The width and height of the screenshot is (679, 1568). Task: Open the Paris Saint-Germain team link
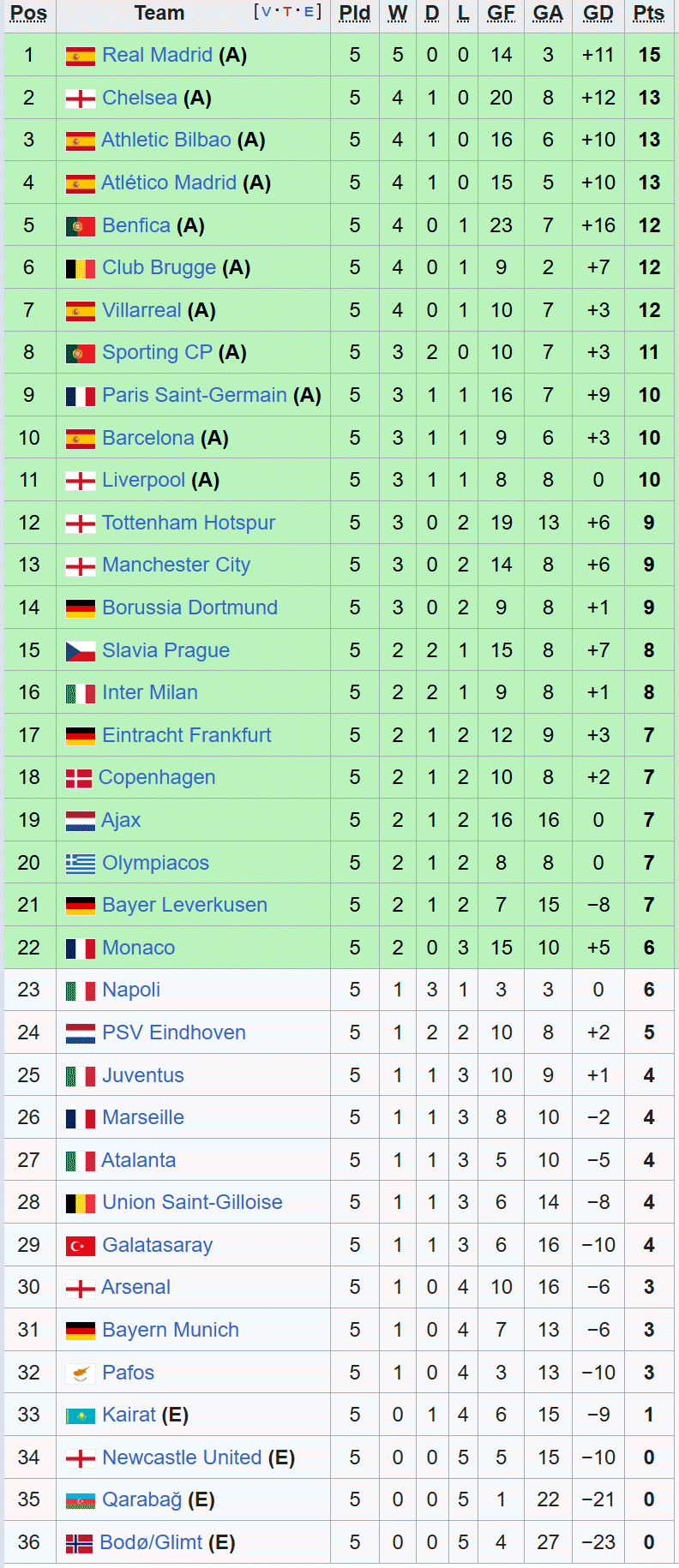(x=194, y=395)
